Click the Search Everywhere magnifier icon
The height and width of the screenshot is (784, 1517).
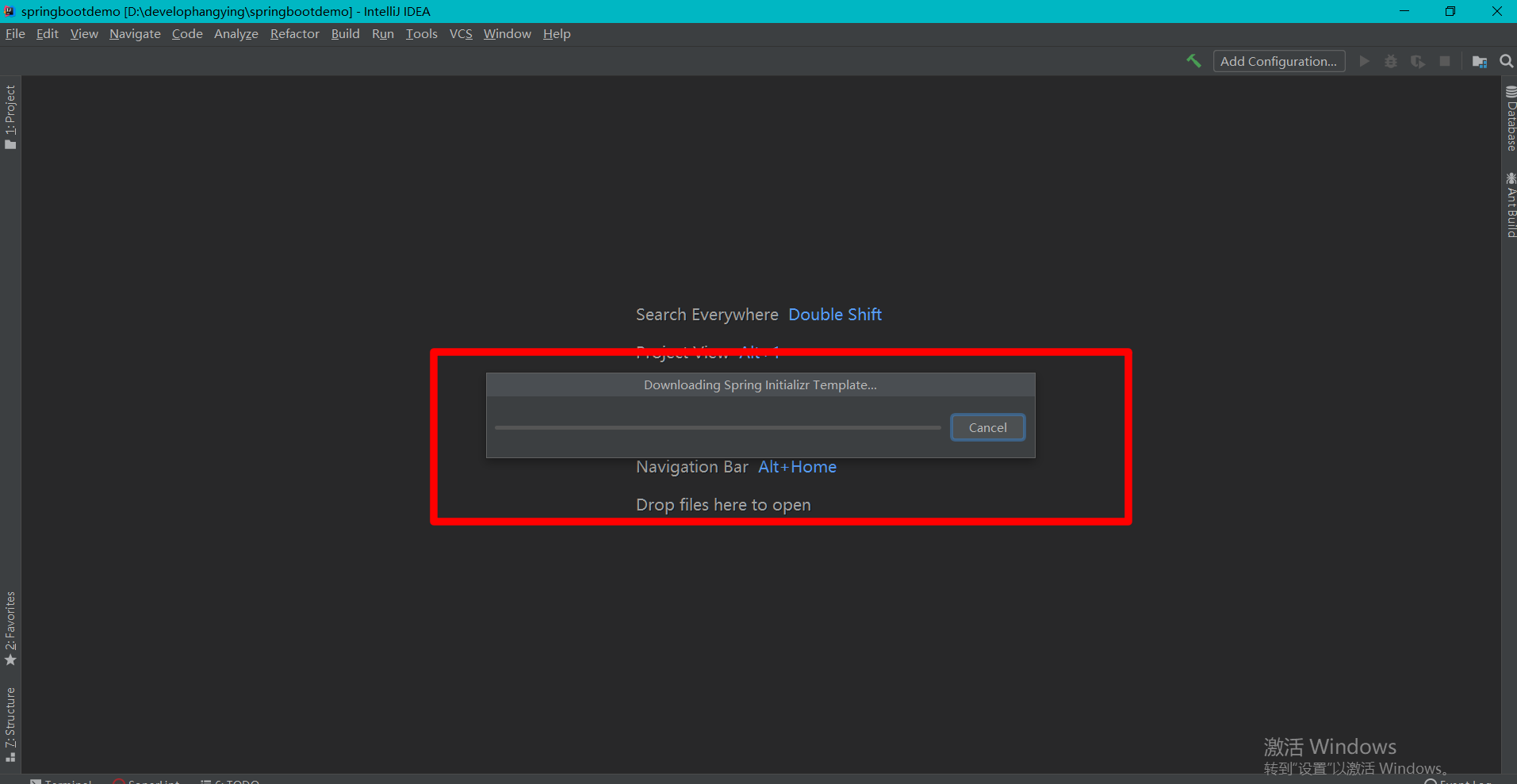click(x=1507, y=61)
